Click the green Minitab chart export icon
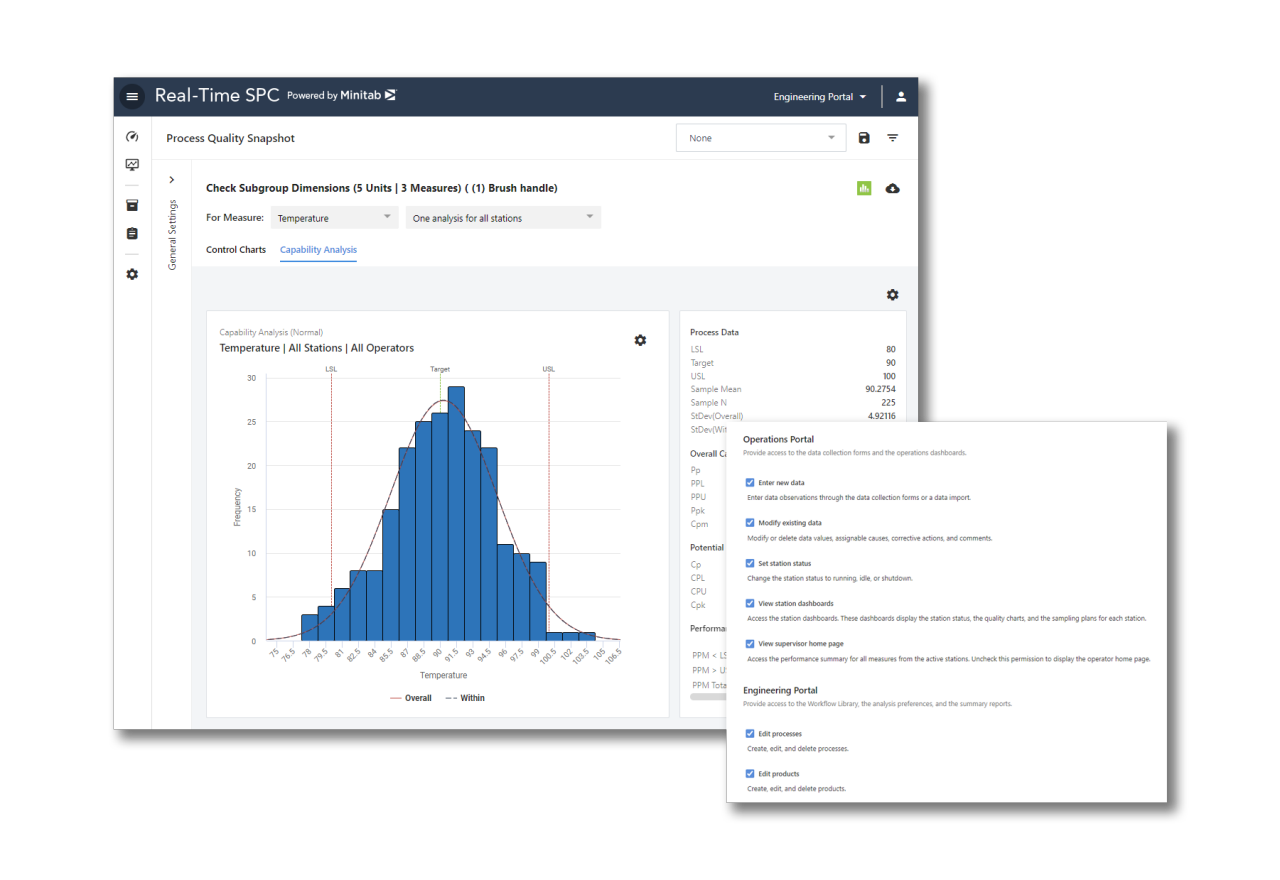 tap(863, 188)
